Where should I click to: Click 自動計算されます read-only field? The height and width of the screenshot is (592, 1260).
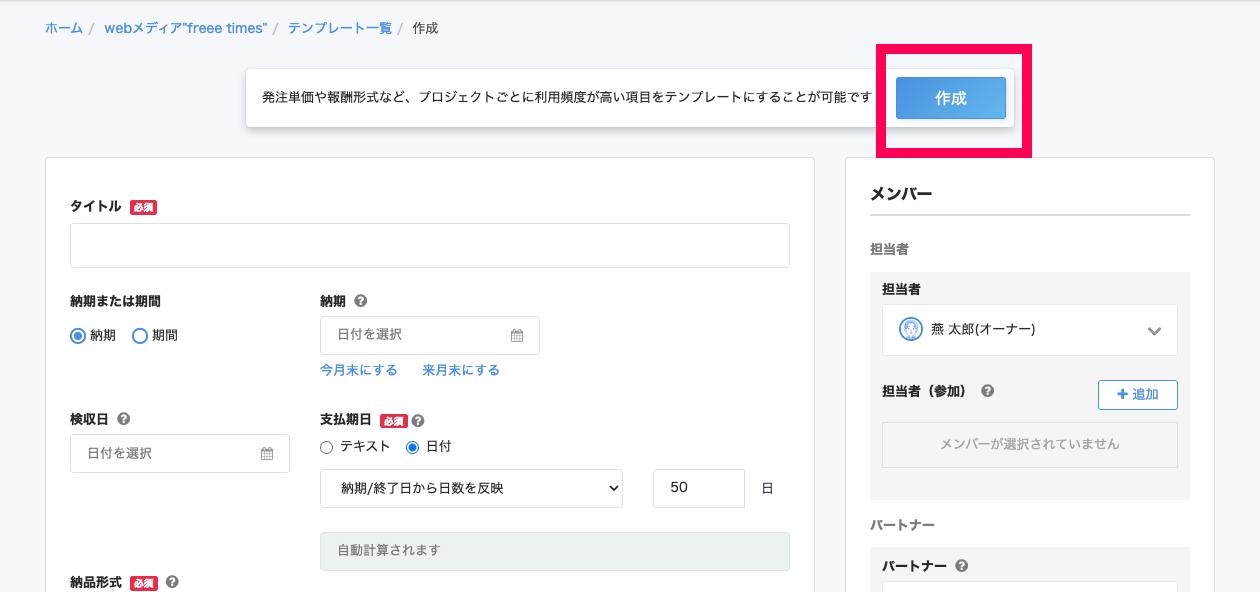(x=555, y=551)
